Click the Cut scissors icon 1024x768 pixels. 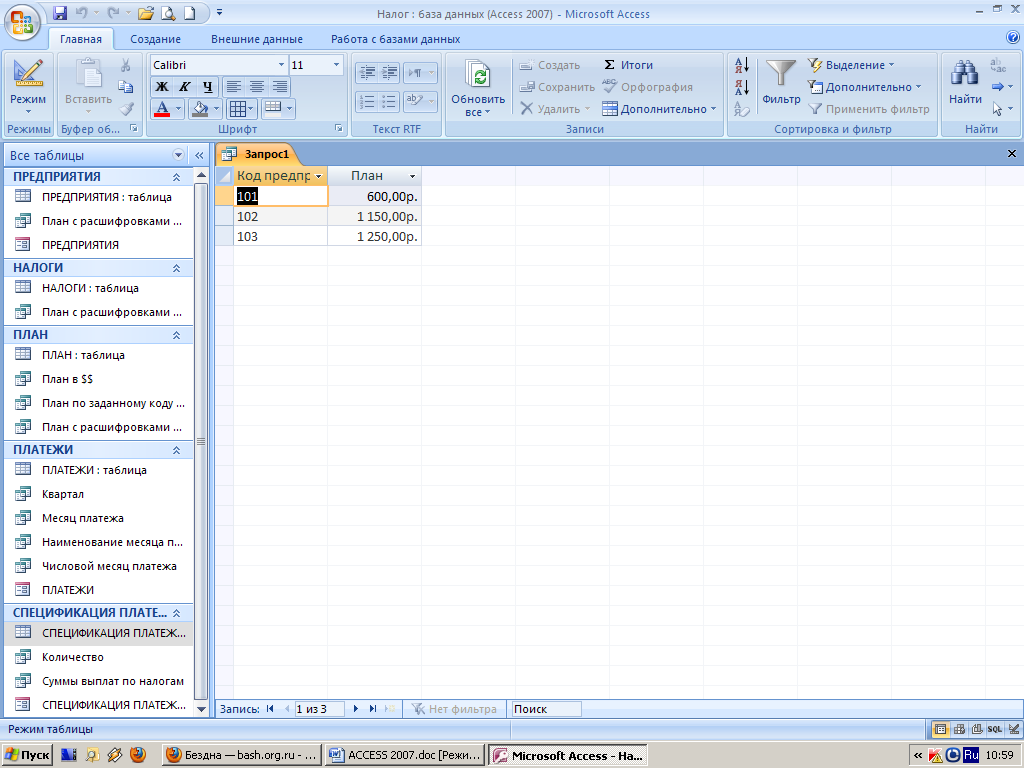(x=125, y=65)
